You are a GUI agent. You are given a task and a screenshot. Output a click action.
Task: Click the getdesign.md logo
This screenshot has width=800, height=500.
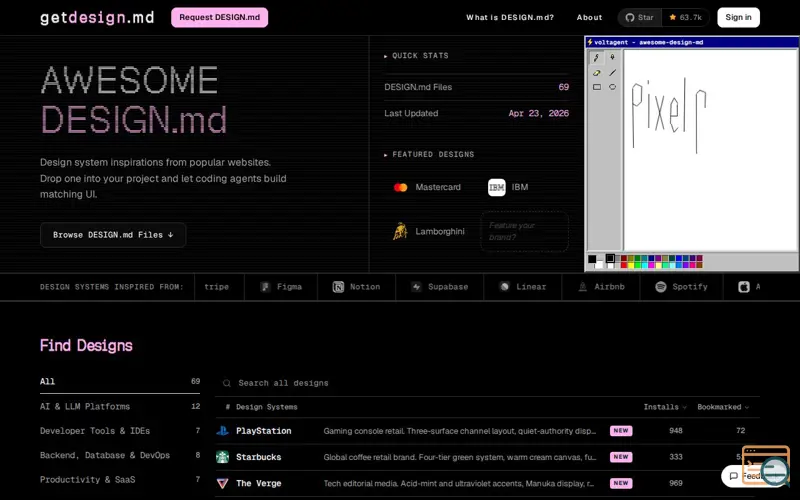97,17
